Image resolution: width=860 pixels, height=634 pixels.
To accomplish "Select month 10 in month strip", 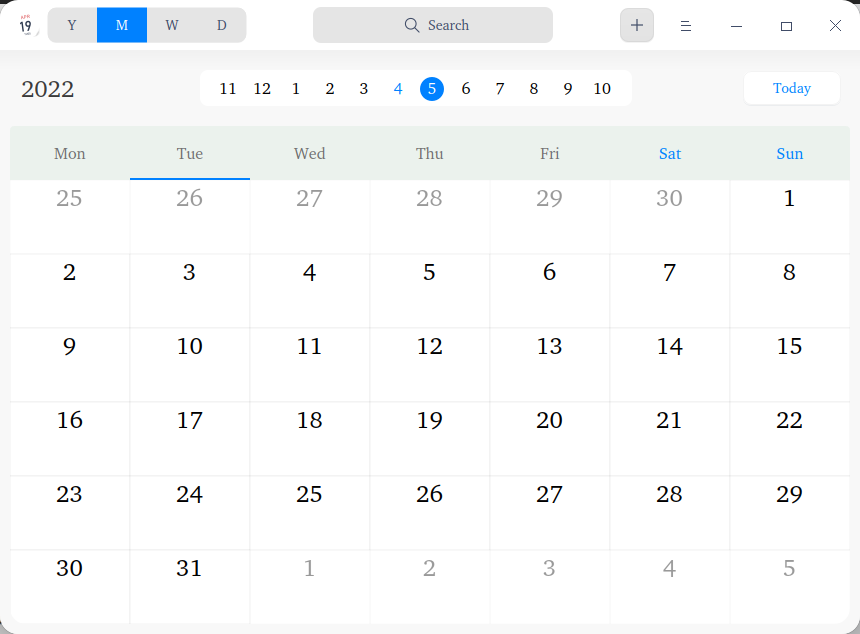I will [602, 88].
